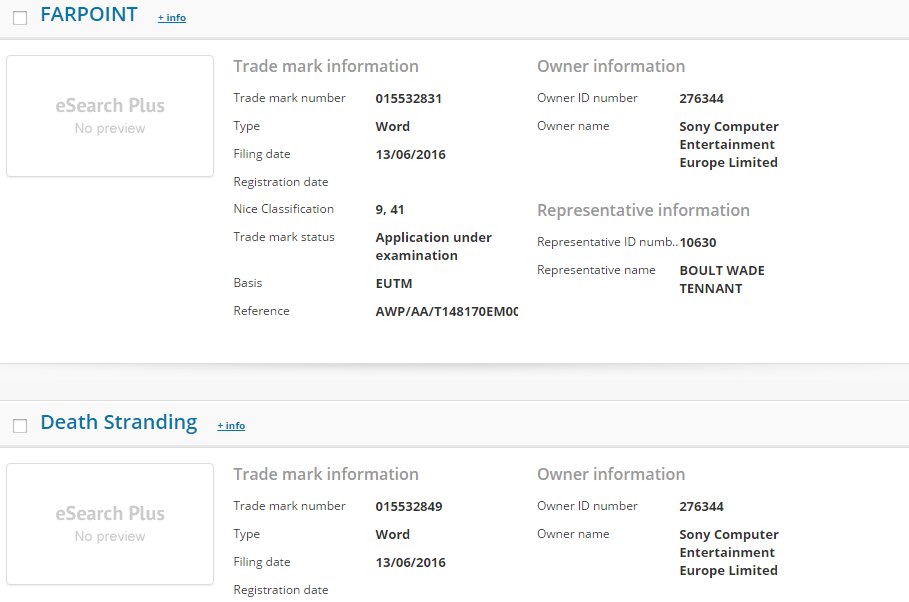Open the FARPOINT no-preview thumbnail

pyautogui.click(x=110, y=116)
